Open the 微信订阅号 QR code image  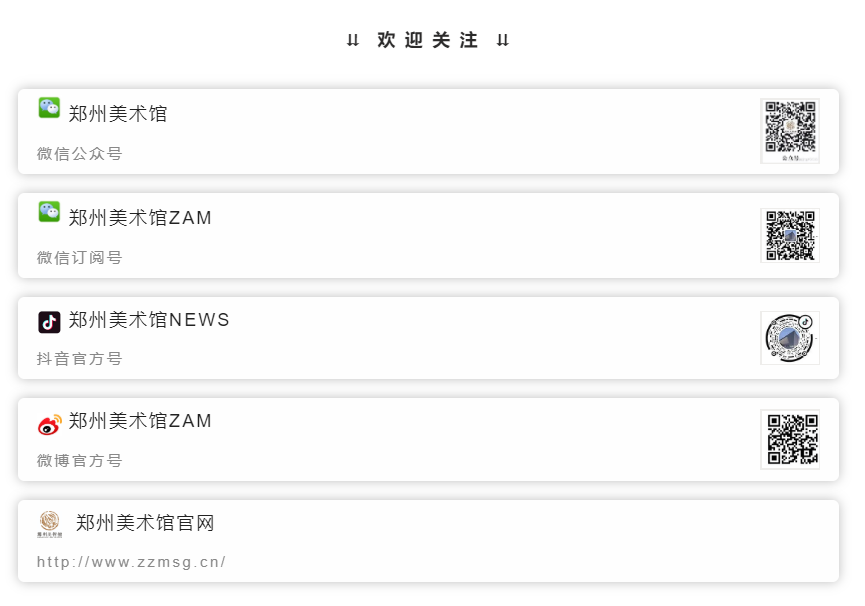(789, 235)
